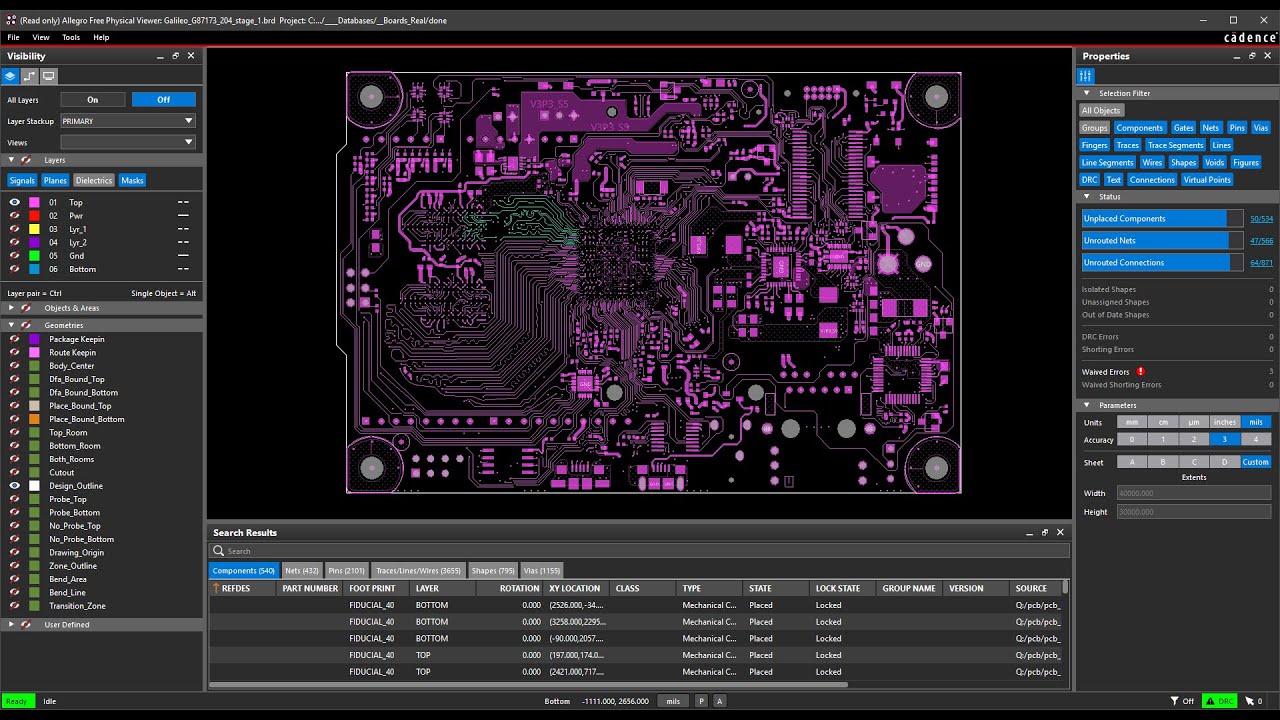Toggle visibility of all Geometries items

point(26,325)
